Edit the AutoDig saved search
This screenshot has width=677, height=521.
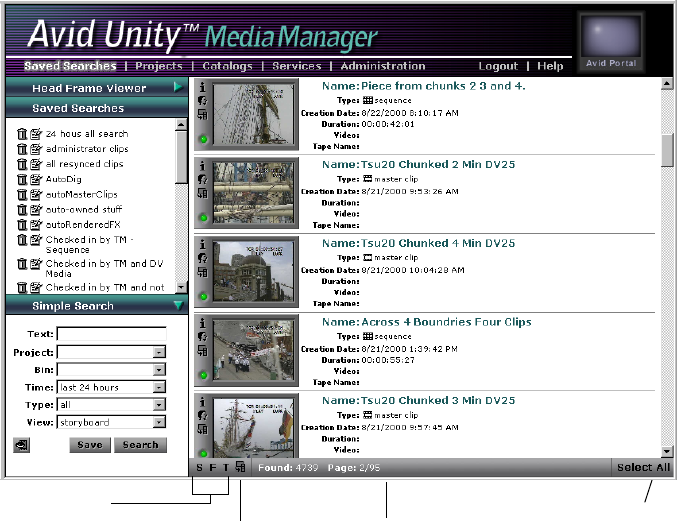pyautogui.click(x=36, y=179)
